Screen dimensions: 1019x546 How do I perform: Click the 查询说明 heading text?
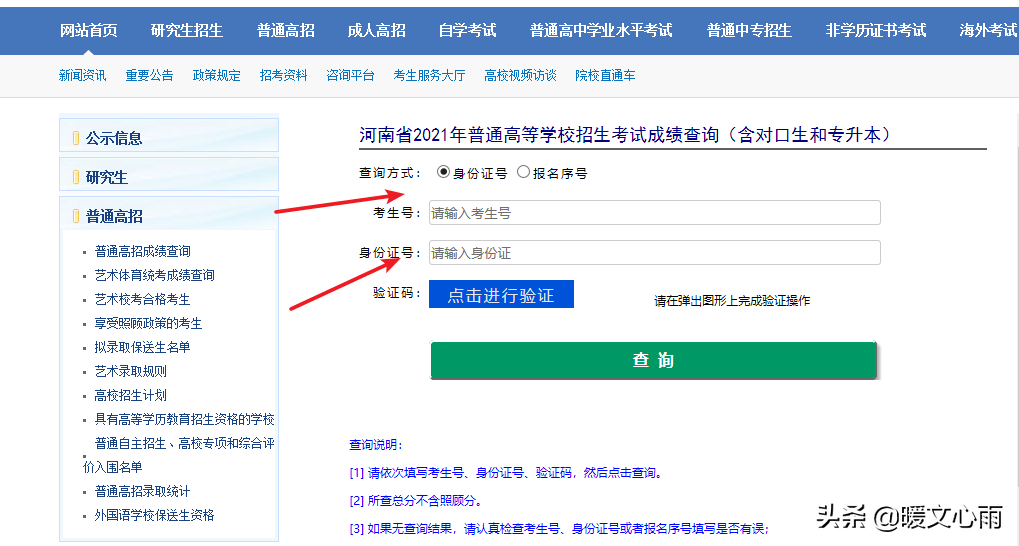click(x=376, y=445)
